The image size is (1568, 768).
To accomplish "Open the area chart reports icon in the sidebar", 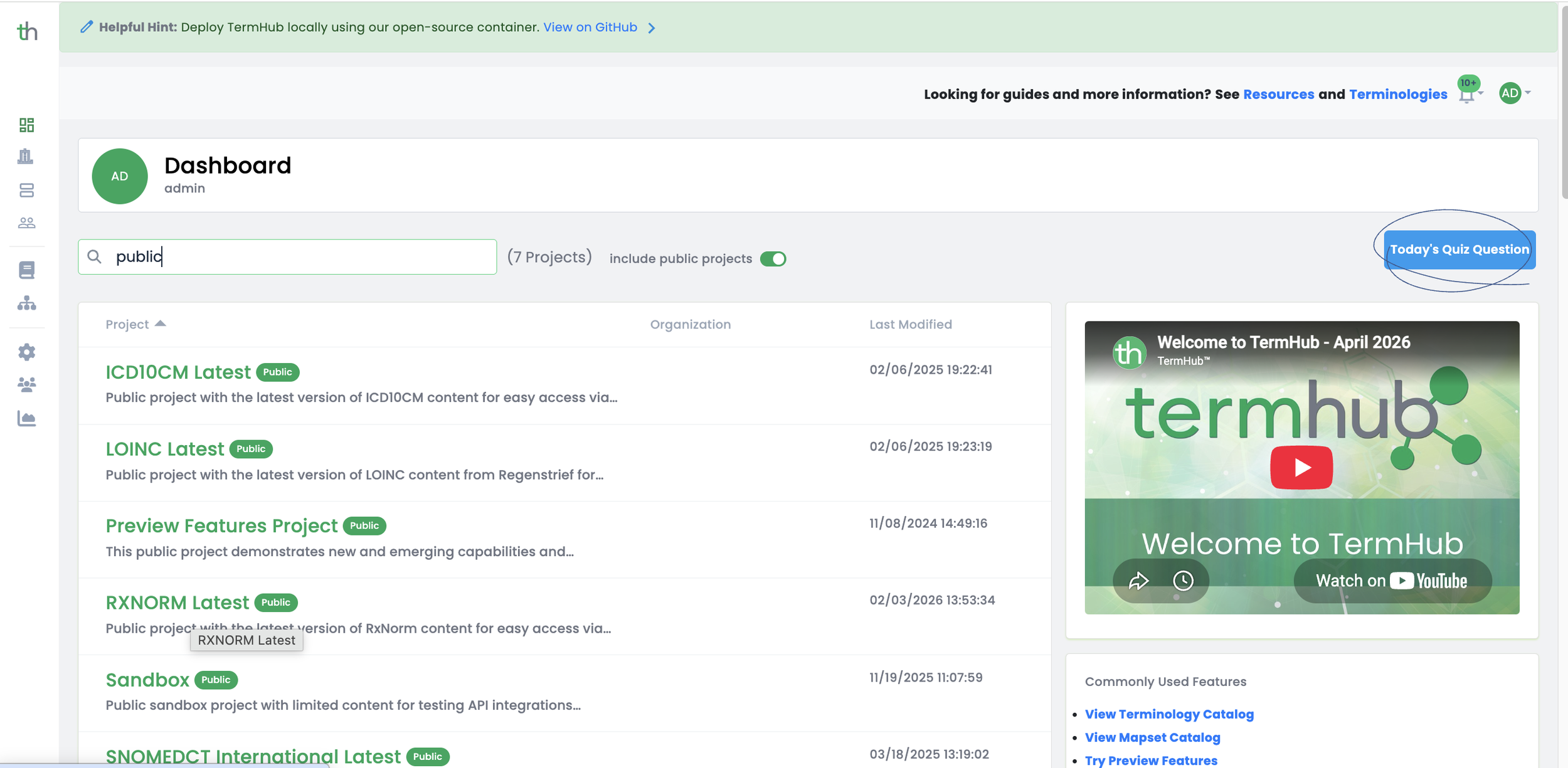I will pyautogui.click(x=26, y=418).
